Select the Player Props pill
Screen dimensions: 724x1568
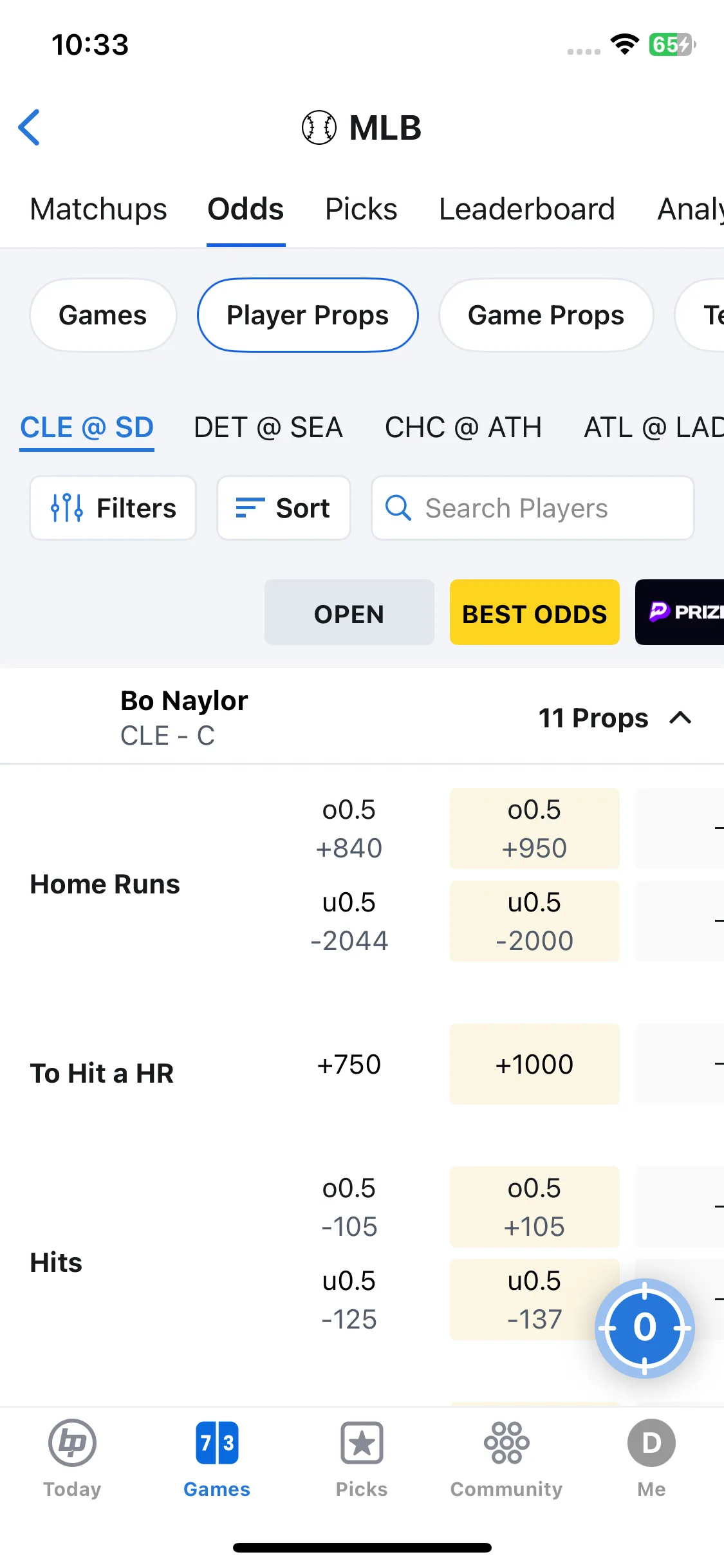(308, 315)
